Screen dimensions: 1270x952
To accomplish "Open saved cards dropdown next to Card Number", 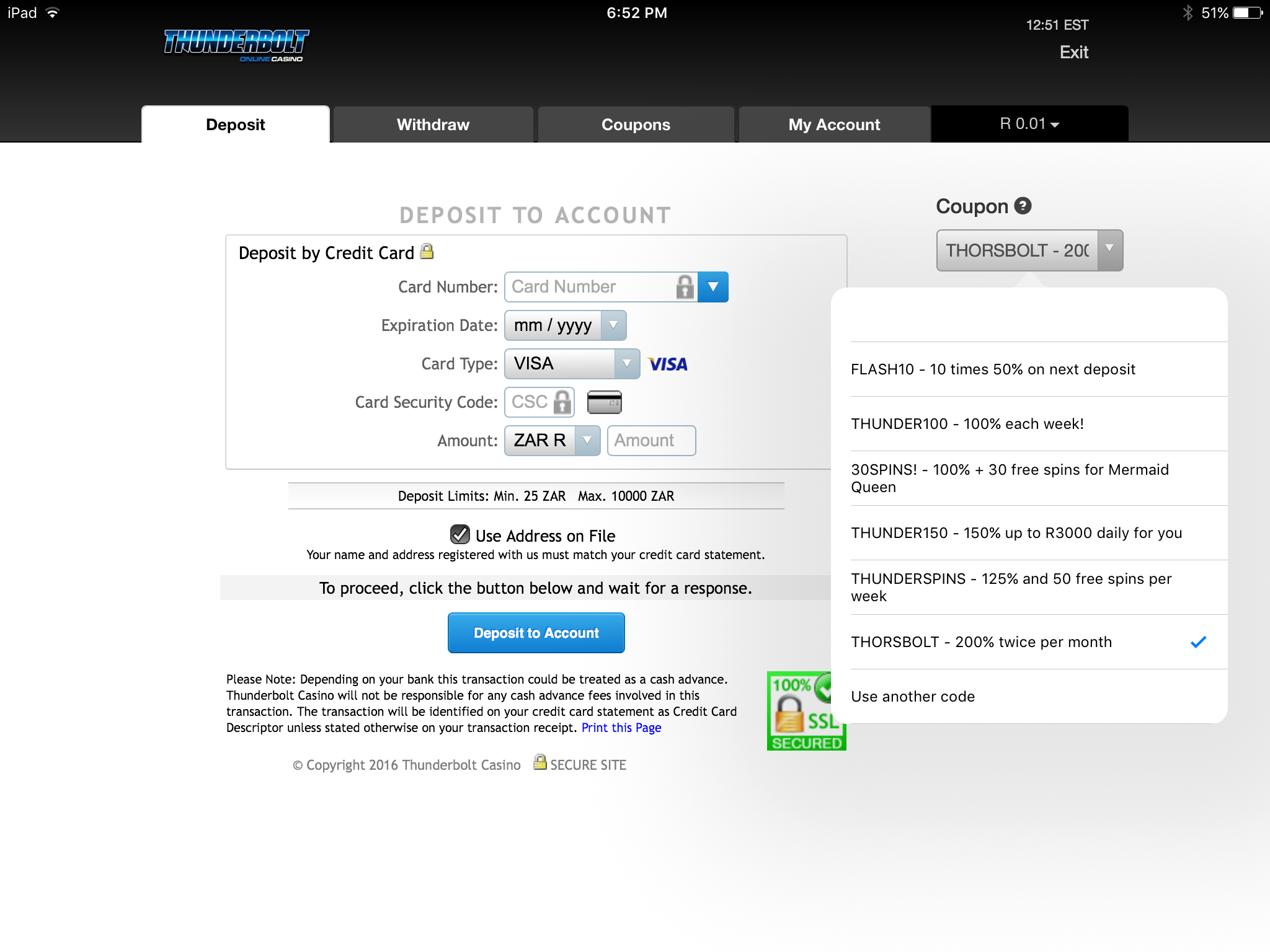I will [x=713, y=287].
